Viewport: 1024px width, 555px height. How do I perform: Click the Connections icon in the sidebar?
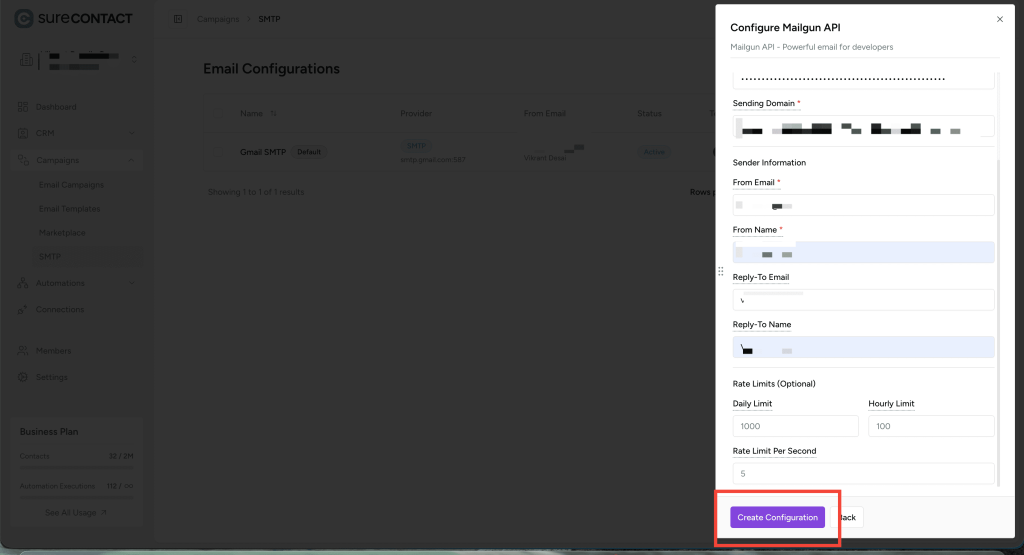(24, 309)
